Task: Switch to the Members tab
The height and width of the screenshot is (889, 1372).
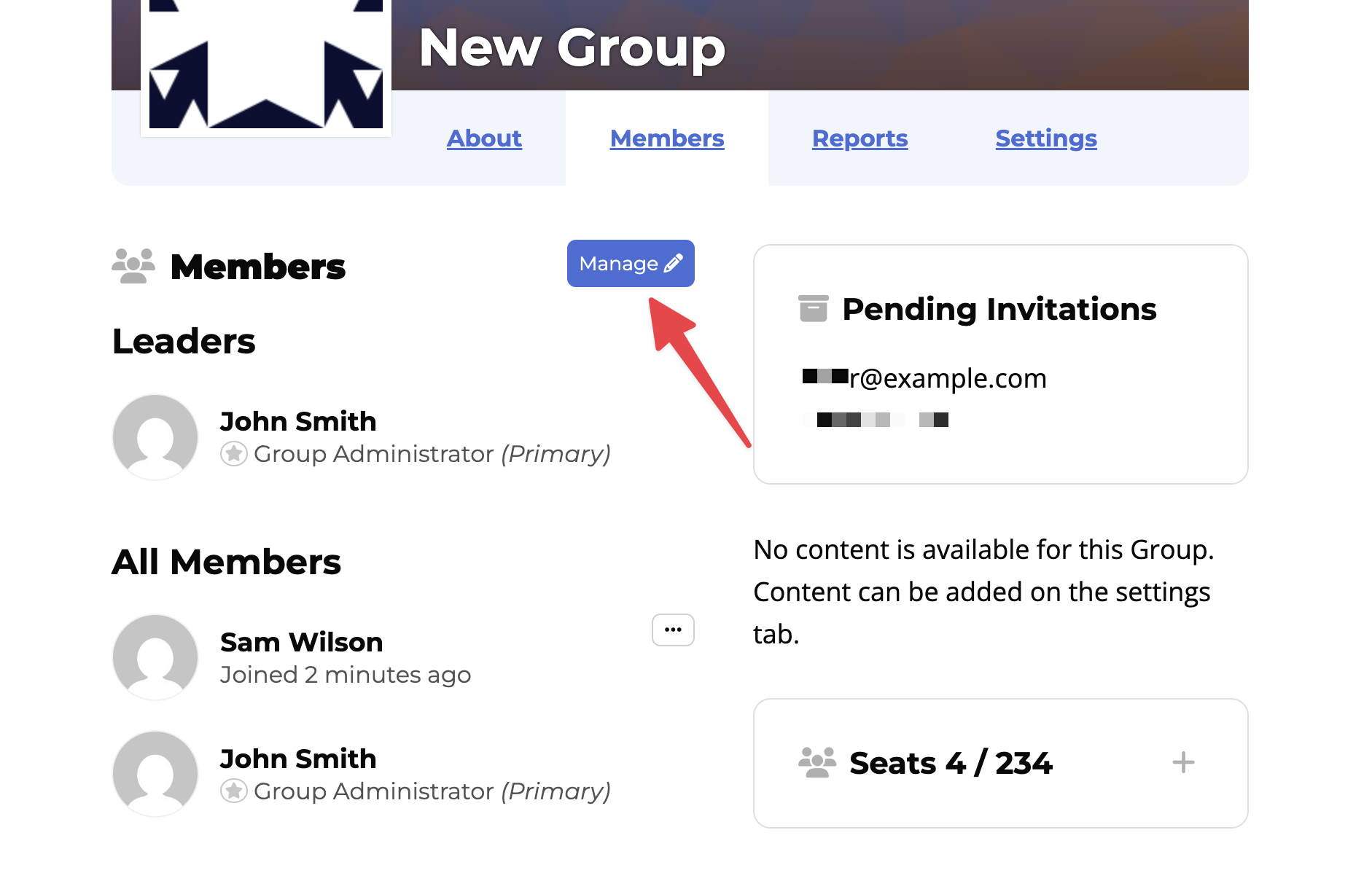Action: point(667,138)
